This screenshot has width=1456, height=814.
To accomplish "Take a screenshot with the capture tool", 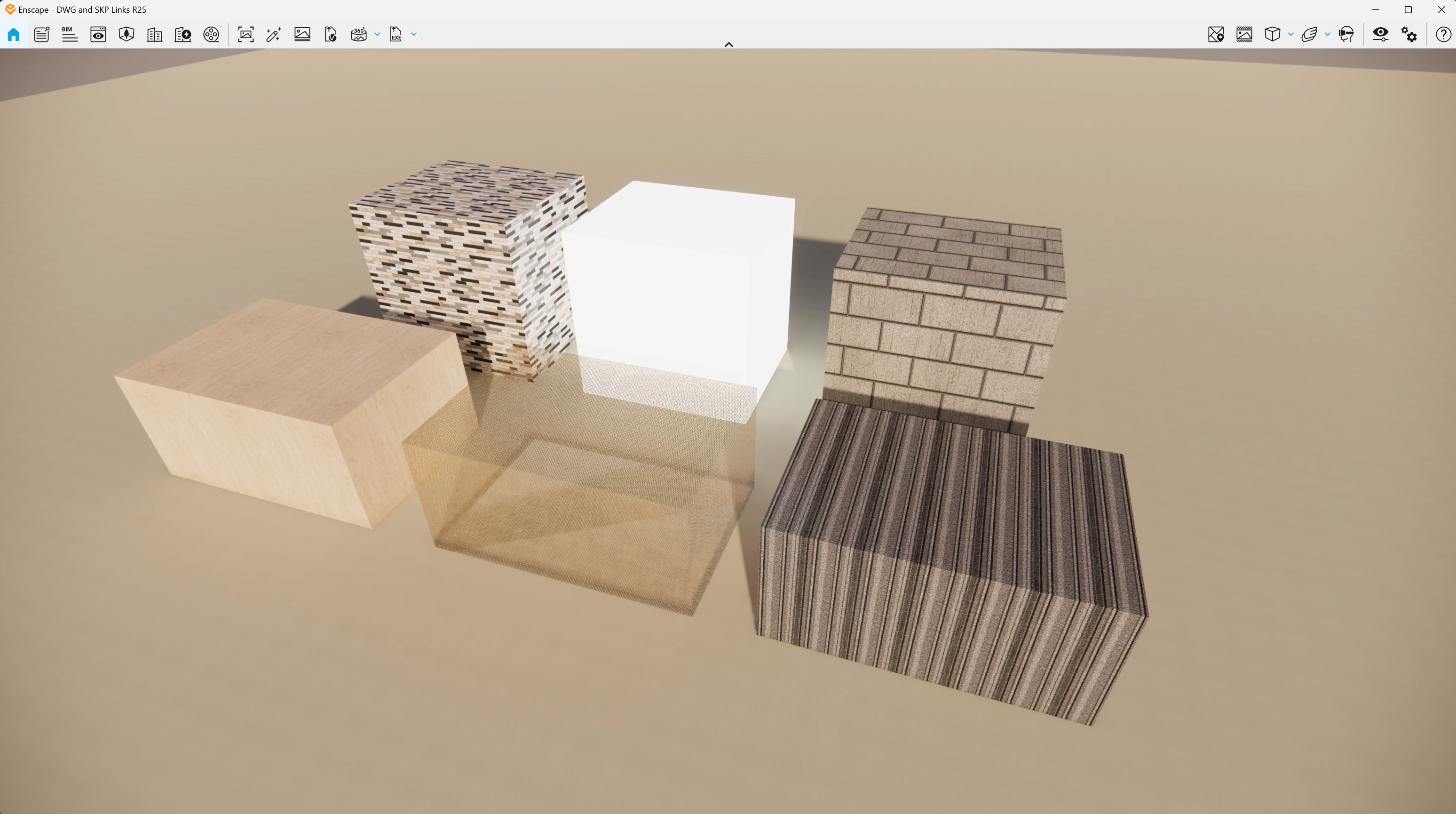I will click(x=245, y=34).
